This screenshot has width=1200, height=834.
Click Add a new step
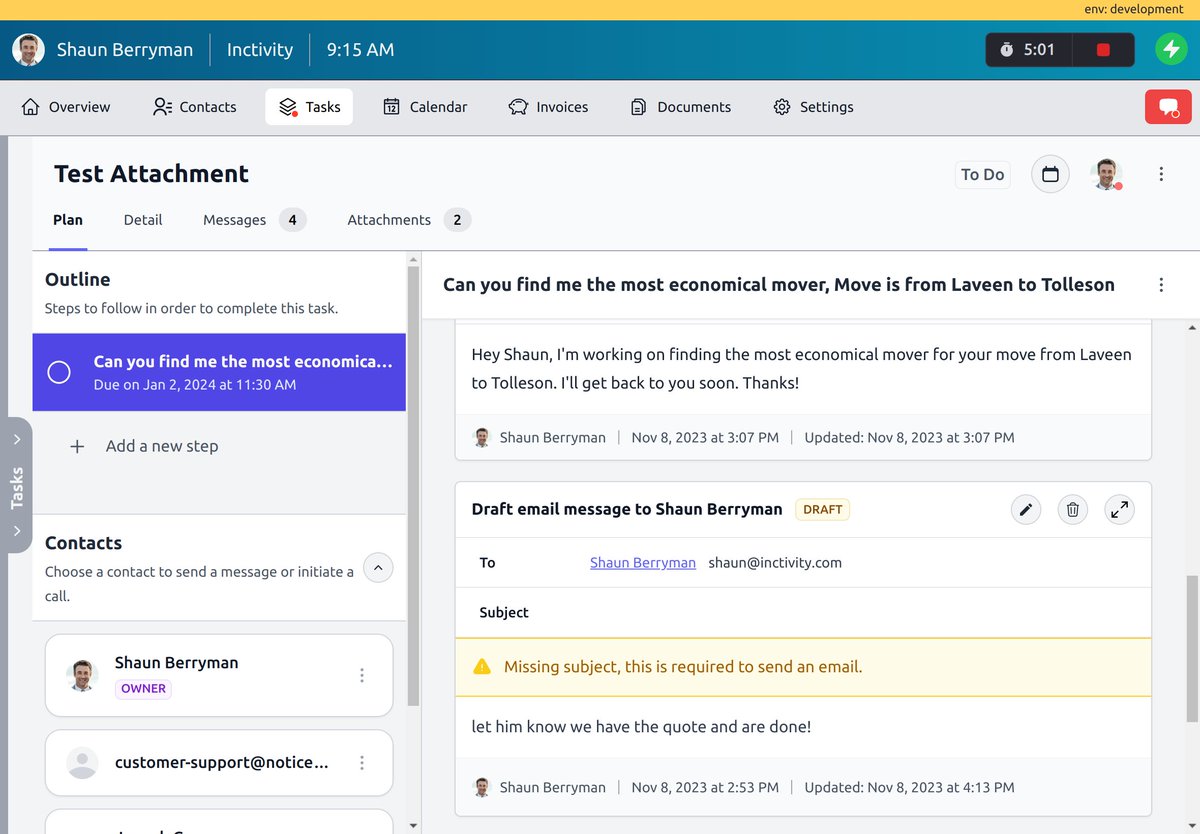pos(162,446)
